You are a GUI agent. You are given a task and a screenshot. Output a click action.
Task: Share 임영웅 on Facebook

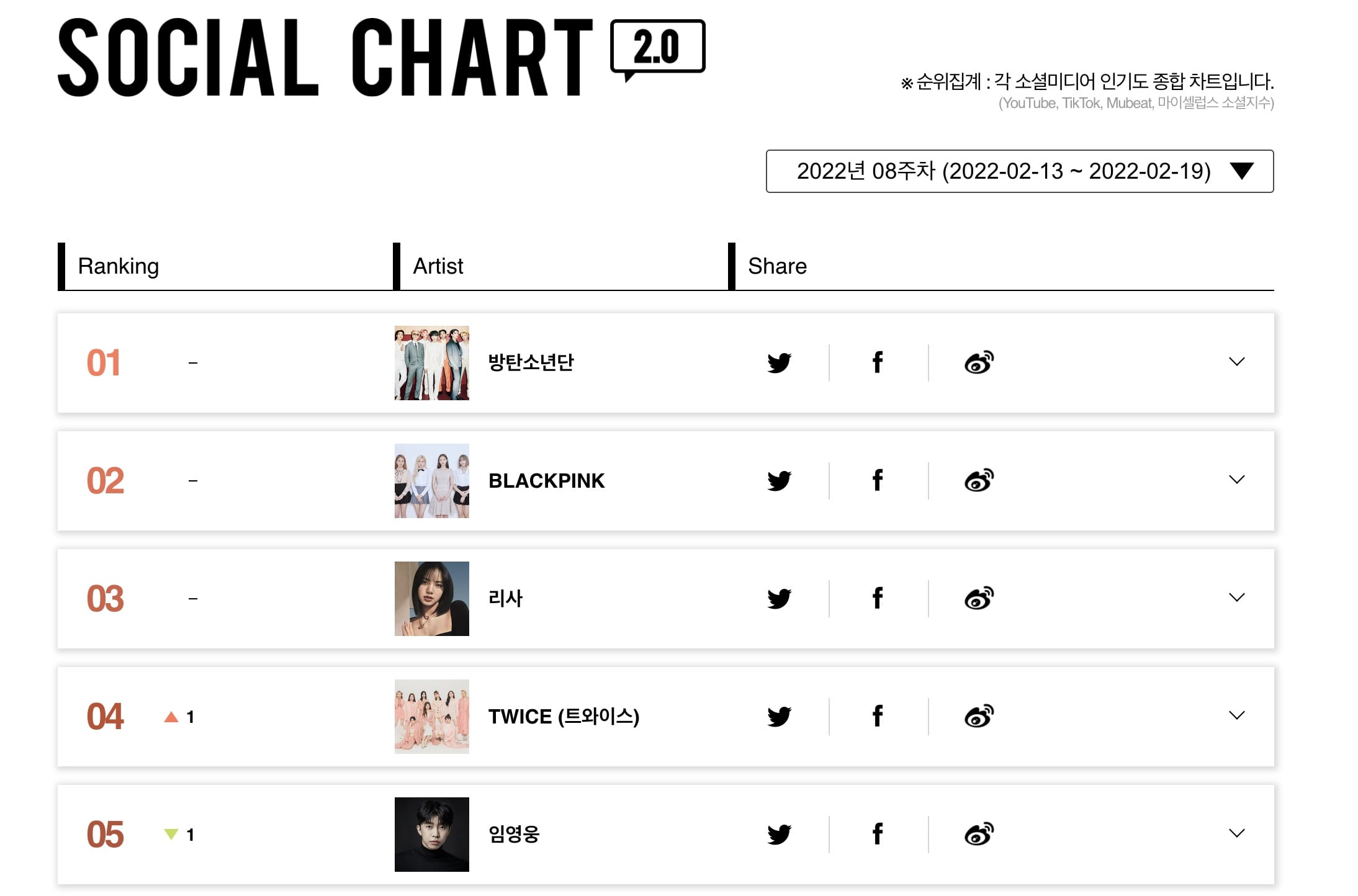878,834
